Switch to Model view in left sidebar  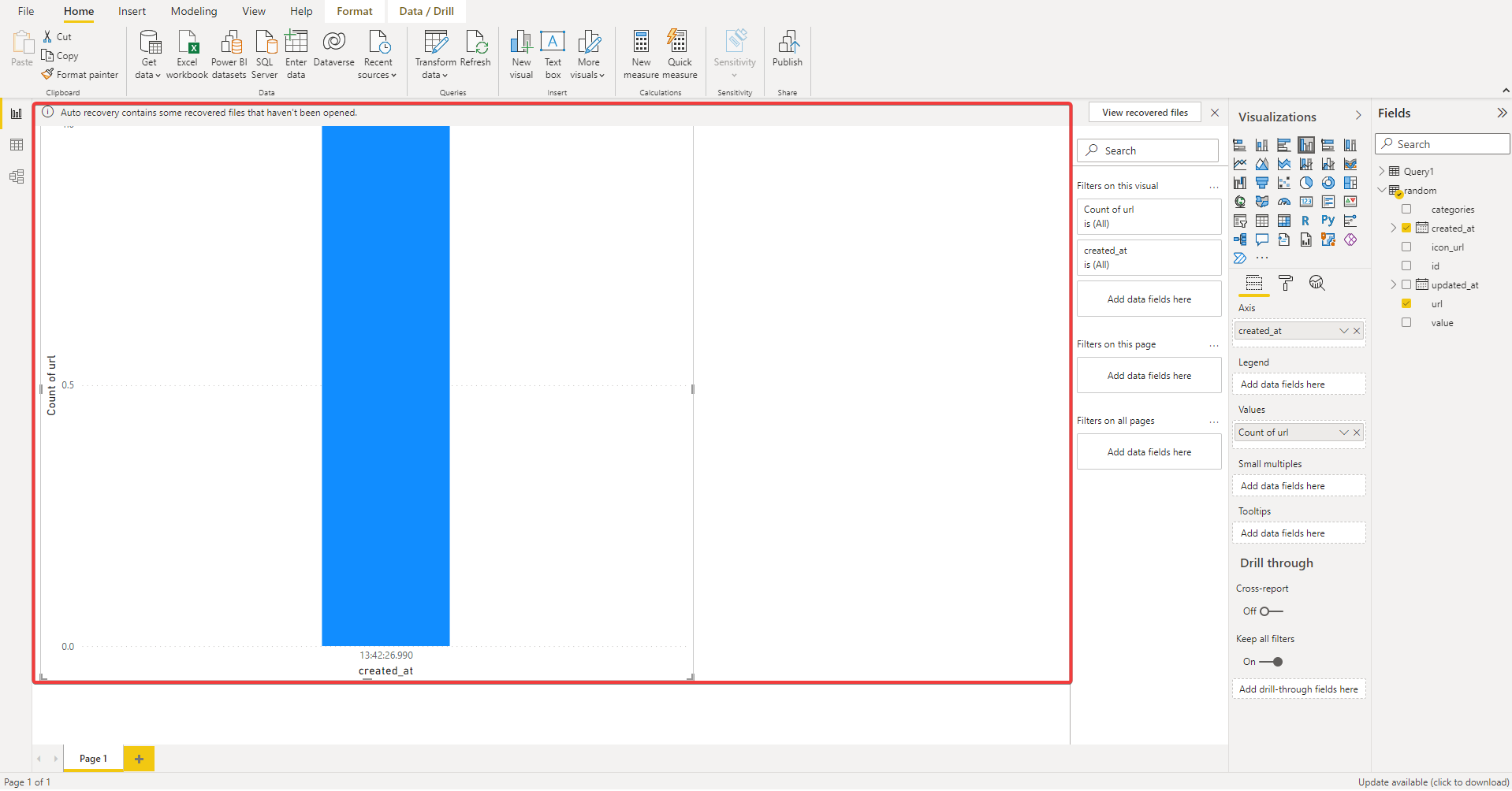point(17,176)
